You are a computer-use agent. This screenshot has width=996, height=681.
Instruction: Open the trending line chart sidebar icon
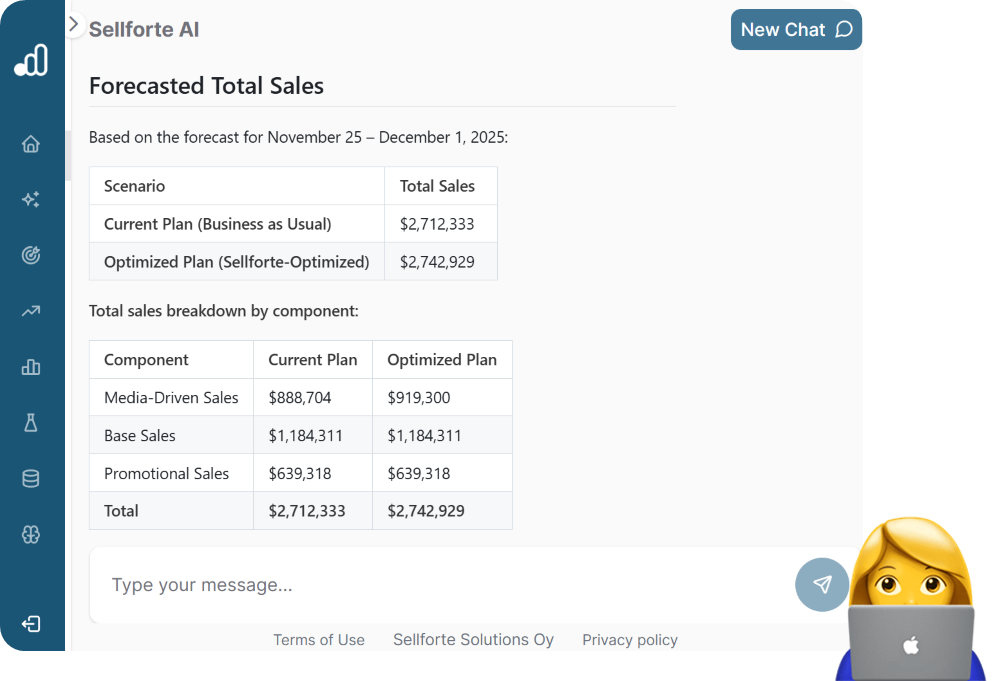click(31, 311)
